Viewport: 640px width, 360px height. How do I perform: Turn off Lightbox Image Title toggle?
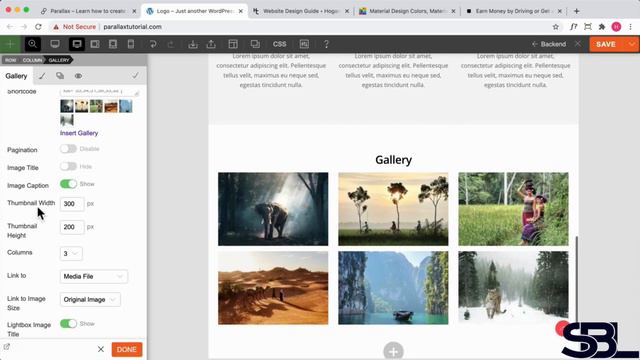click(68, 323)
